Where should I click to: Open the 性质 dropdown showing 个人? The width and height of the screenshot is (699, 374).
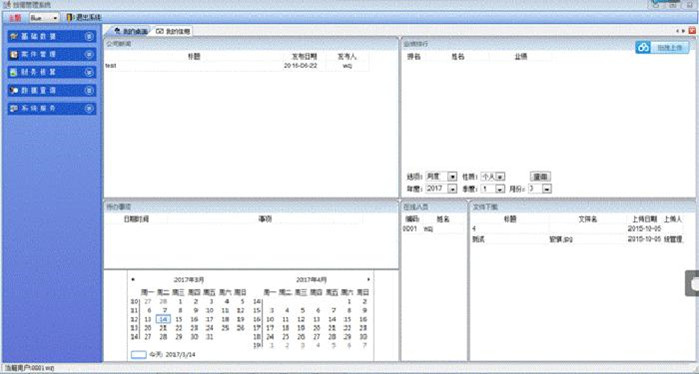493,176
